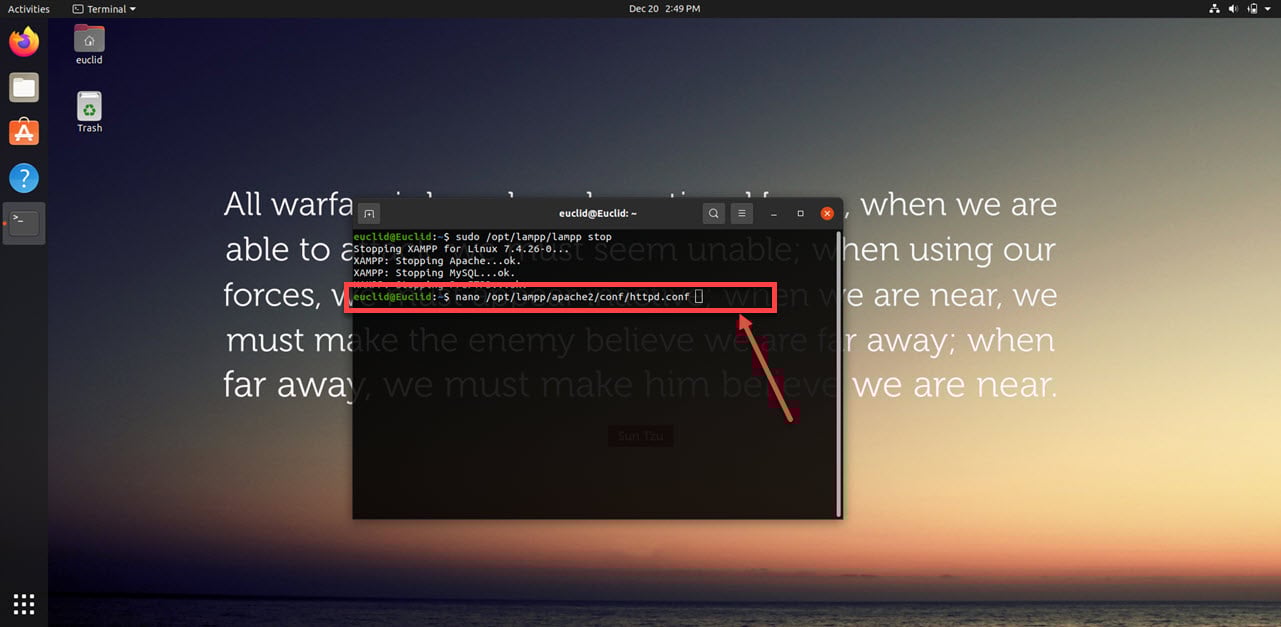Expand the system menu arrow in the top bar
The image size is (1281, 627).
pyautogui.click(x=1267, y=9)
